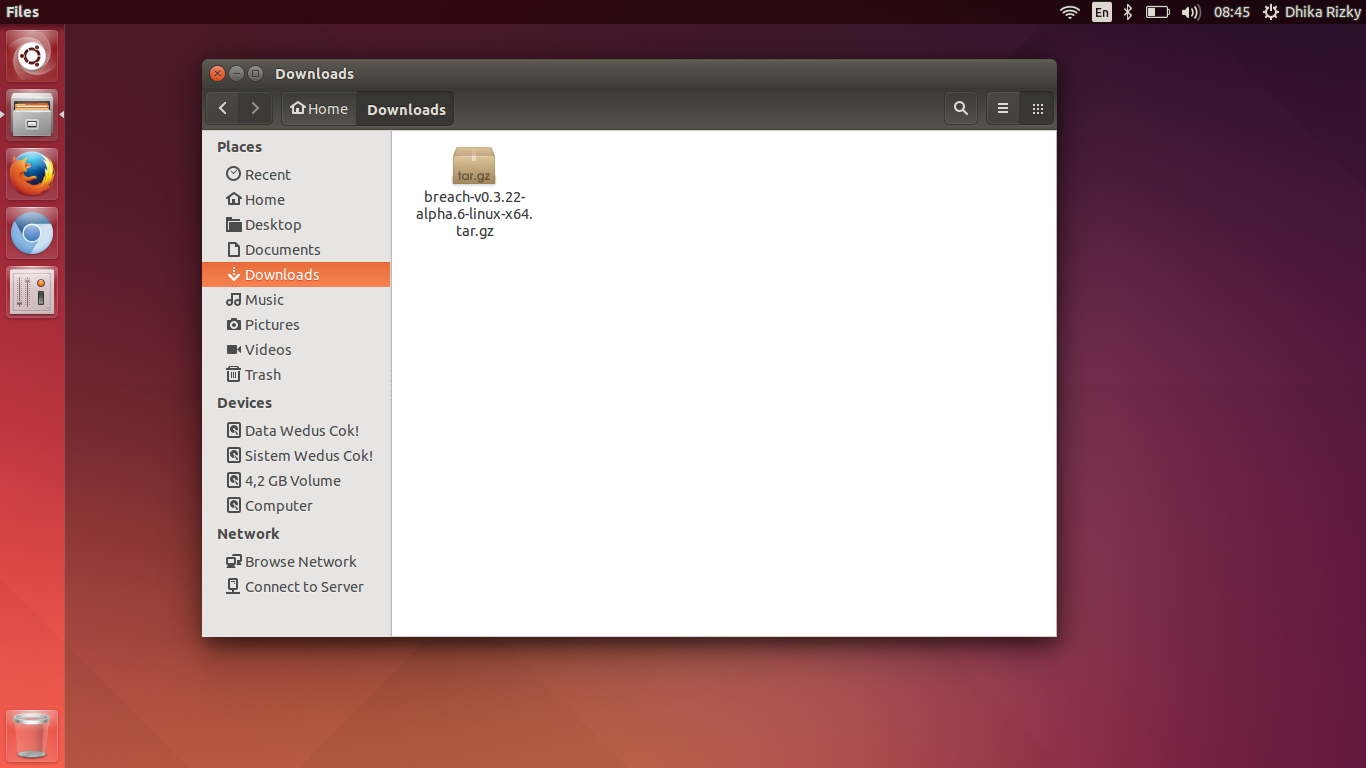Open the Unity Tweak settings launcher icon

coord(32,292)
